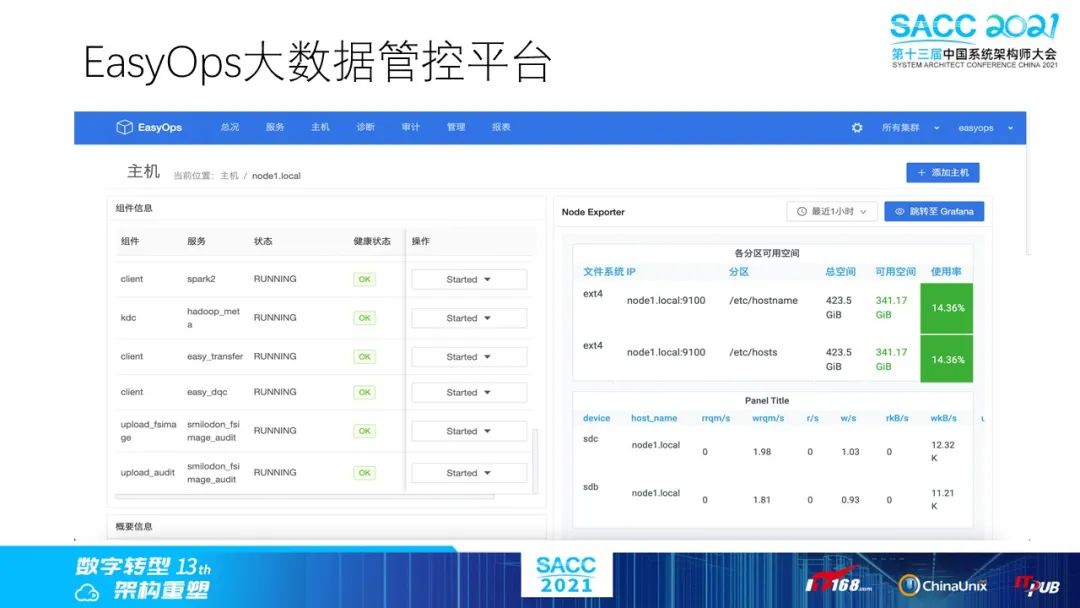Image resolution: width=1080 pixels, height=608 pixels.
Task: Open Started dropdown for spark2 row
Action: click(469, 280)
